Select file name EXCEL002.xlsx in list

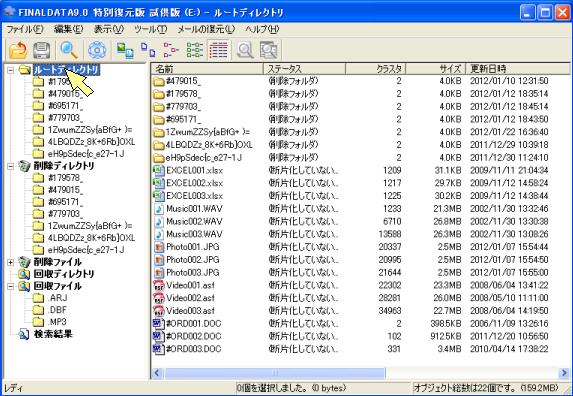coord(194,183)
